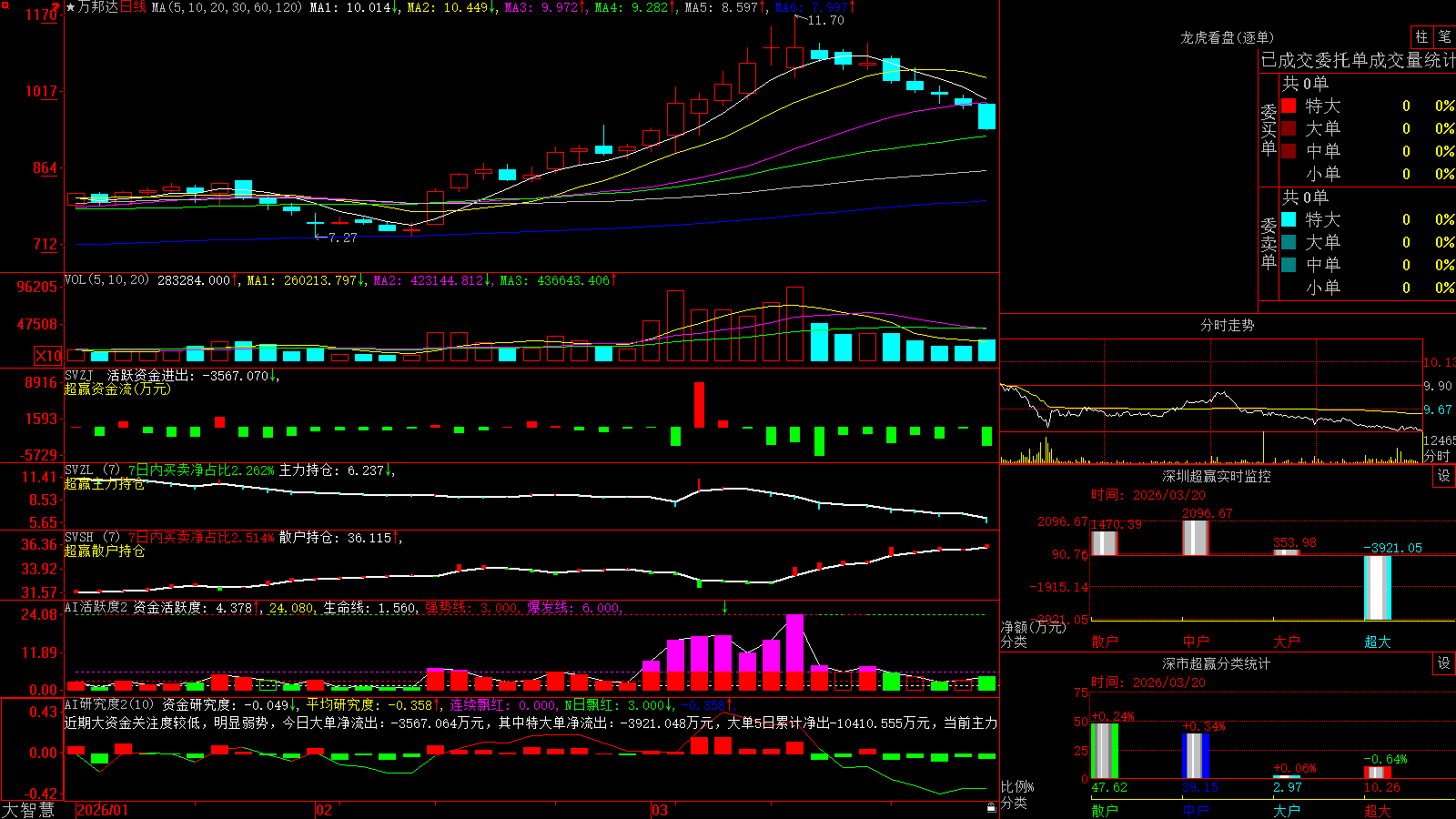Click 散户持仓: 36.115 value
The image size is (1456, 819).
(x=335, y=538)
